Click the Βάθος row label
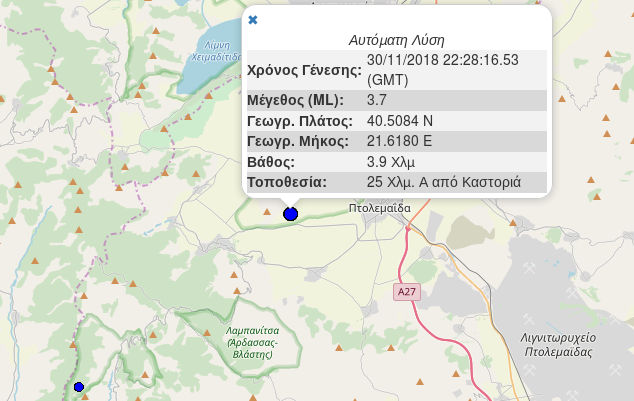Viewport: 634px width, 401px height. tap(271, 162)
